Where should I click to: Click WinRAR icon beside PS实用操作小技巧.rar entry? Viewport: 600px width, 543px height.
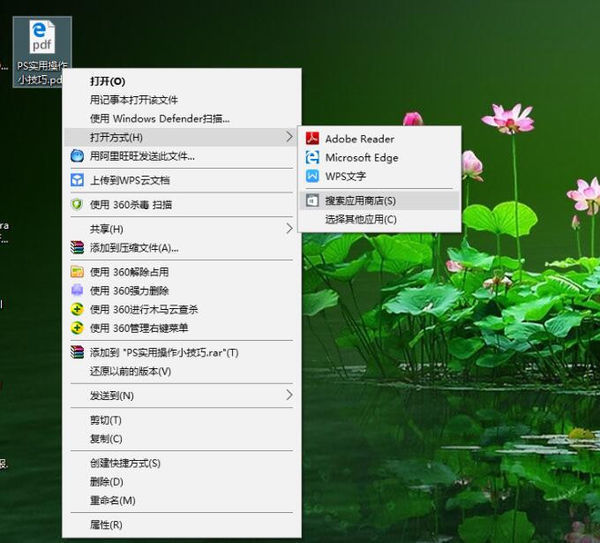pos(77,352)
